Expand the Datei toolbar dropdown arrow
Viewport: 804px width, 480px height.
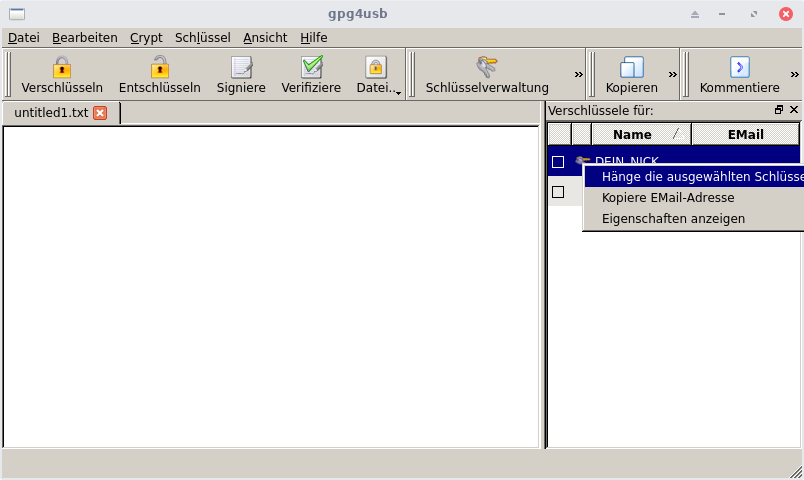(398, 92)
